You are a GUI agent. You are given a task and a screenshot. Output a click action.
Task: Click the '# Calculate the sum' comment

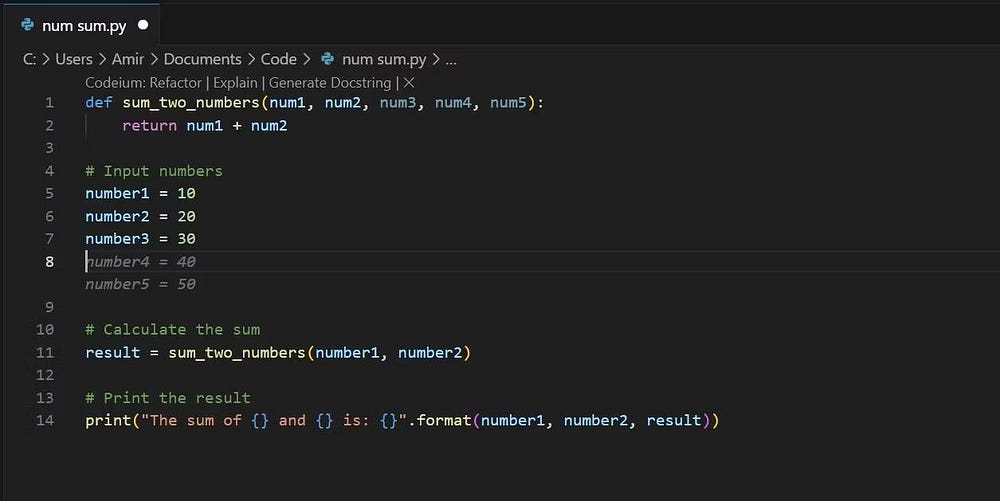[x=173, y=330]
